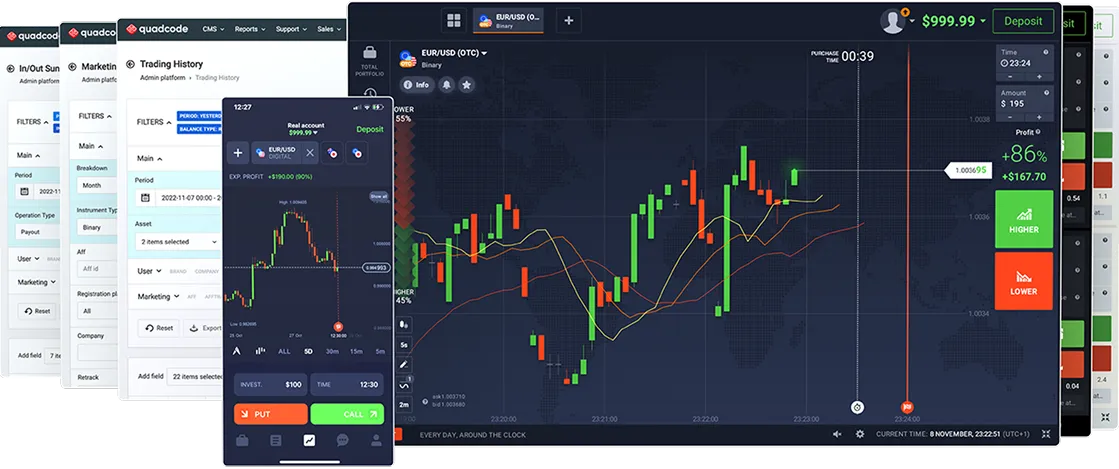The image size is (1119, 469).
Task: Mute sound with speaker icon
Action: point(837,433)
